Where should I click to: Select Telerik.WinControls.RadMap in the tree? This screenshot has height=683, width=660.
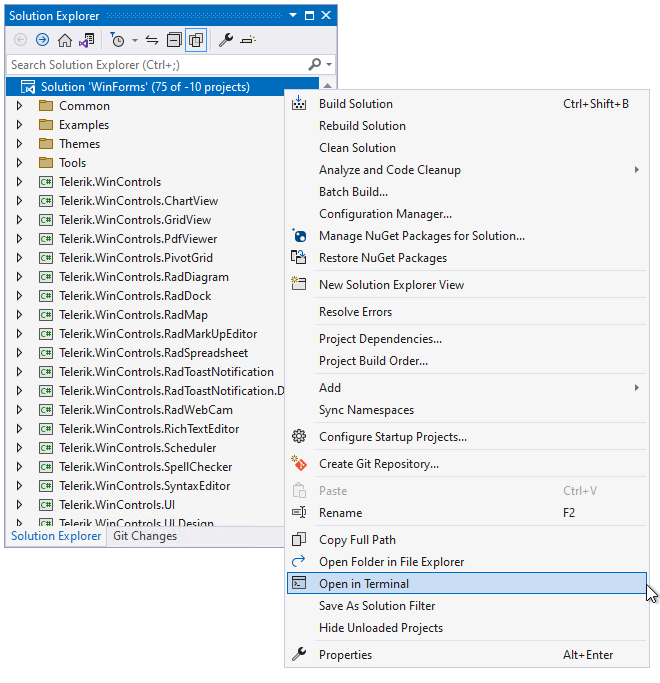point(133,314)
